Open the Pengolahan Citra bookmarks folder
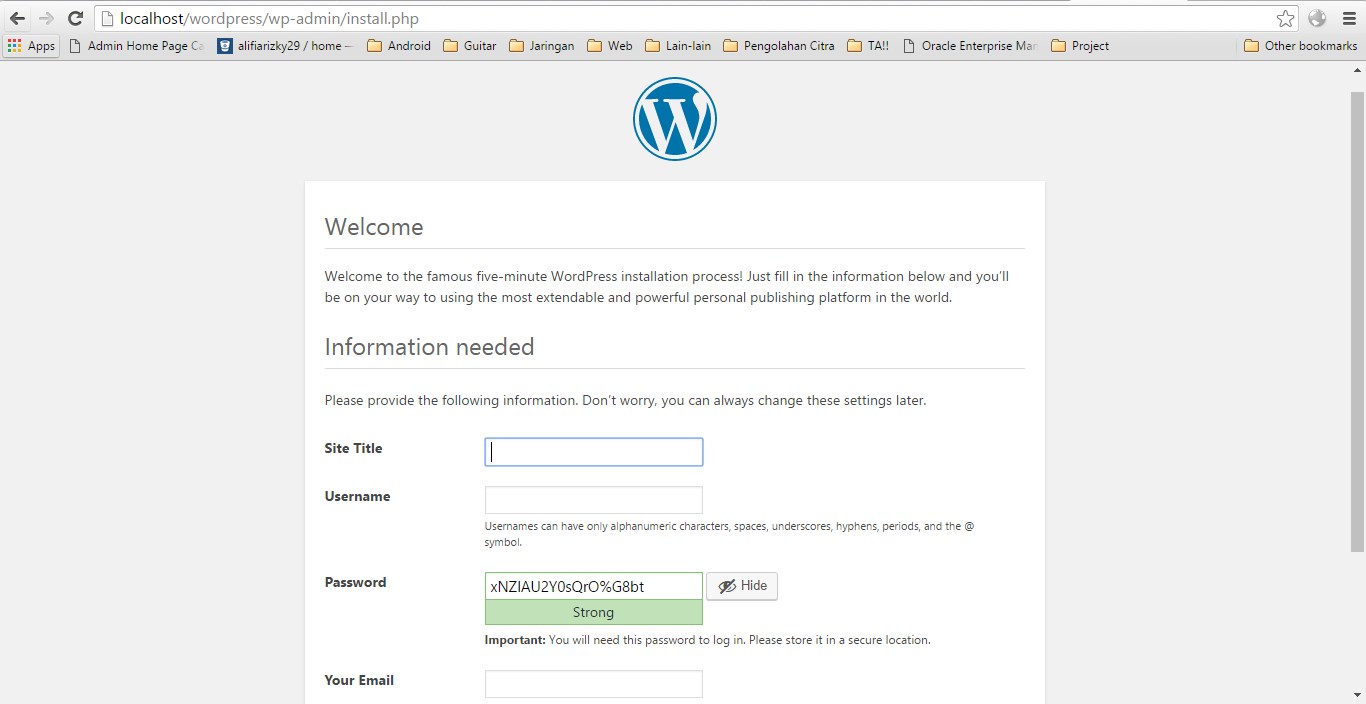The height and width of the screenshot is (704, 1366). pos(779,46)
